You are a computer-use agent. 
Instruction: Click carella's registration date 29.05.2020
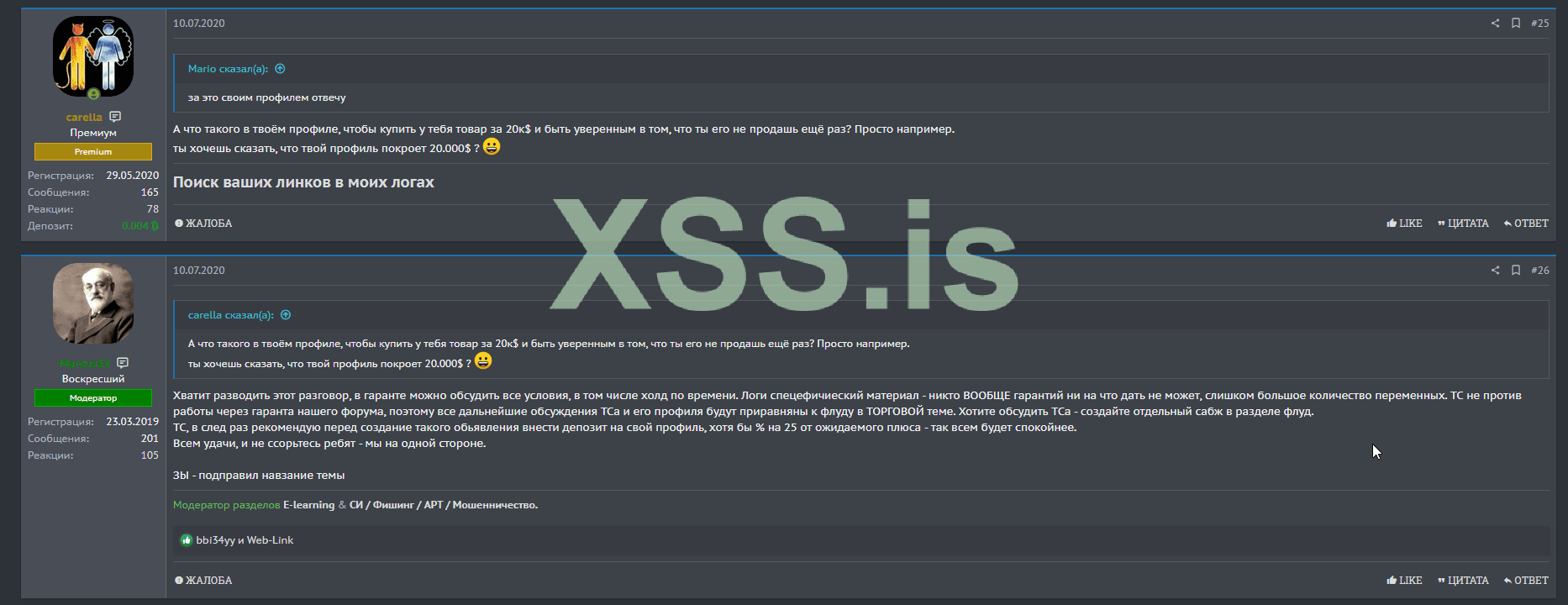tap(133, 176)
